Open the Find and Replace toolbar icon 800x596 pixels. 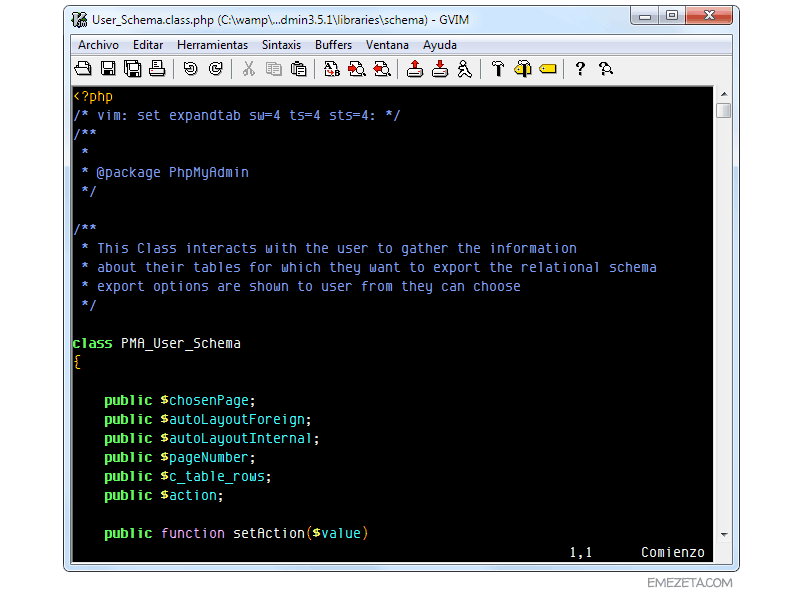(332, 68)
